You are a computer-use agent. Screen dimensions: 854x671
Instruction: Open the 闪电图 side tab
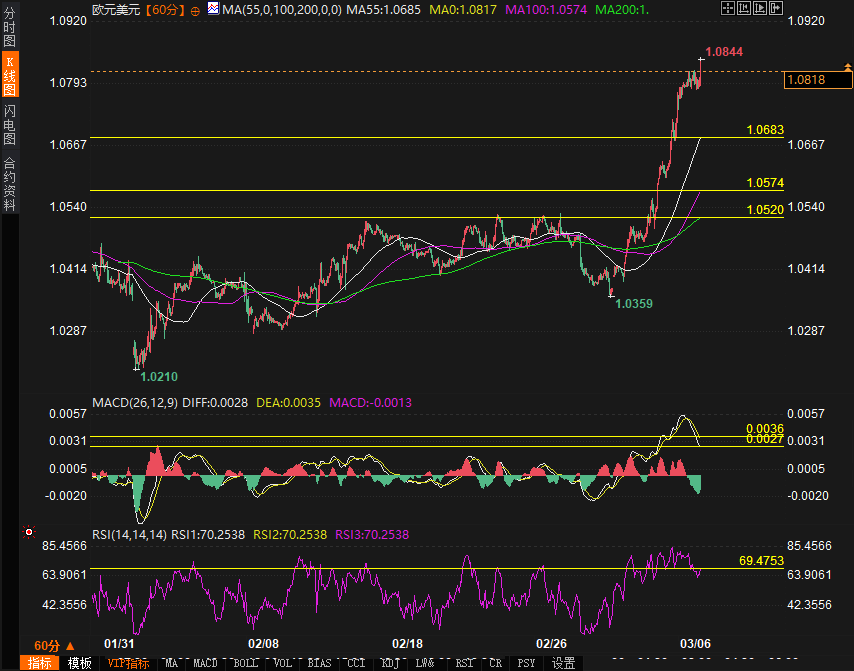[x=9, y=124]
